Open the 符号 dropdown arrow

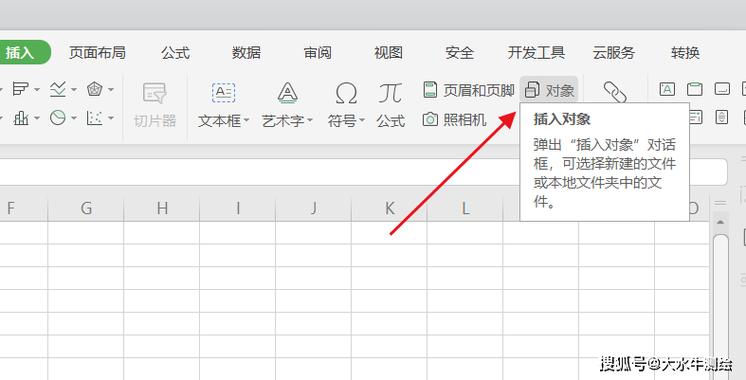[362, 120]
